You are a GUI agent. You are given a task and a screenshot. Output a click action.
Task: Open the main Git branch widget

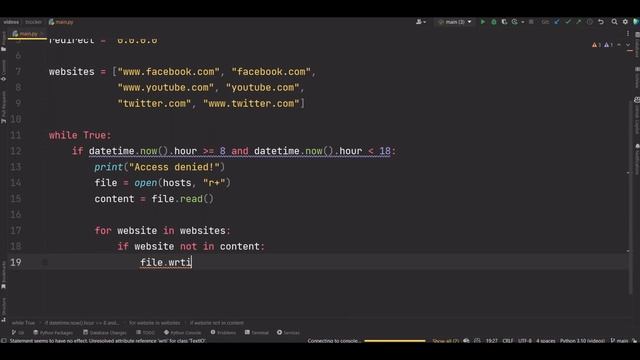click(620, 341)
